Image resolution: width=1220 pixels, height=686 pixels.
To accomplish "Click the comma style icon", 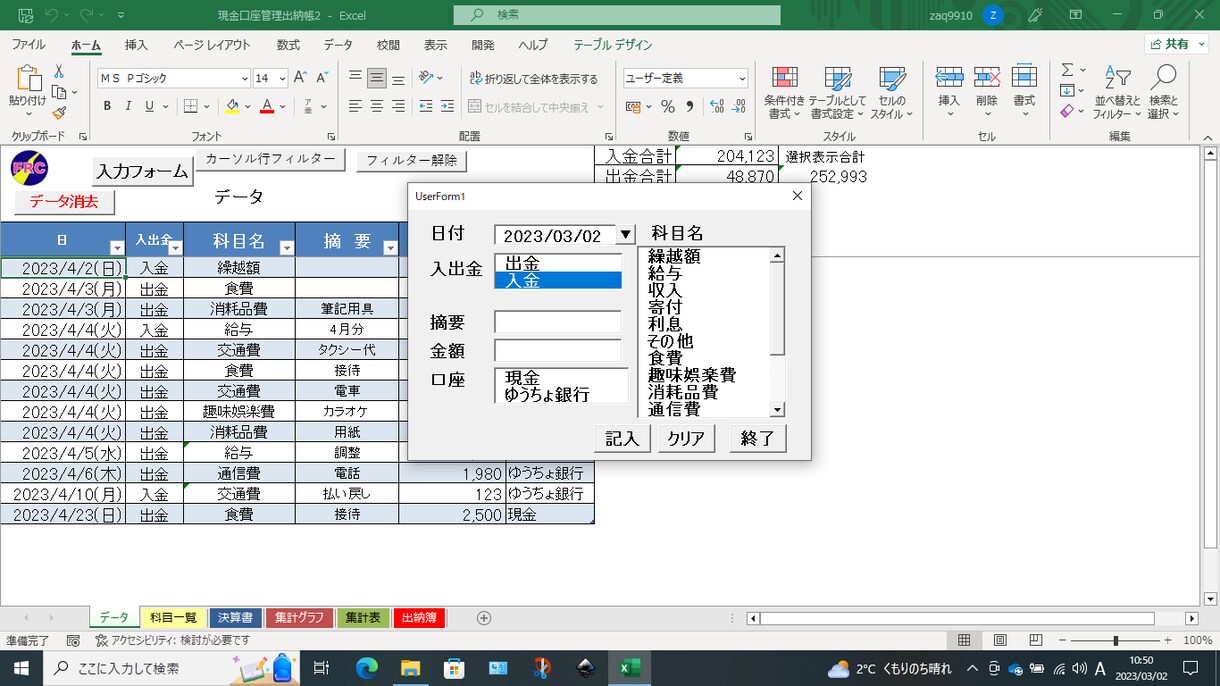I will 689,106.
